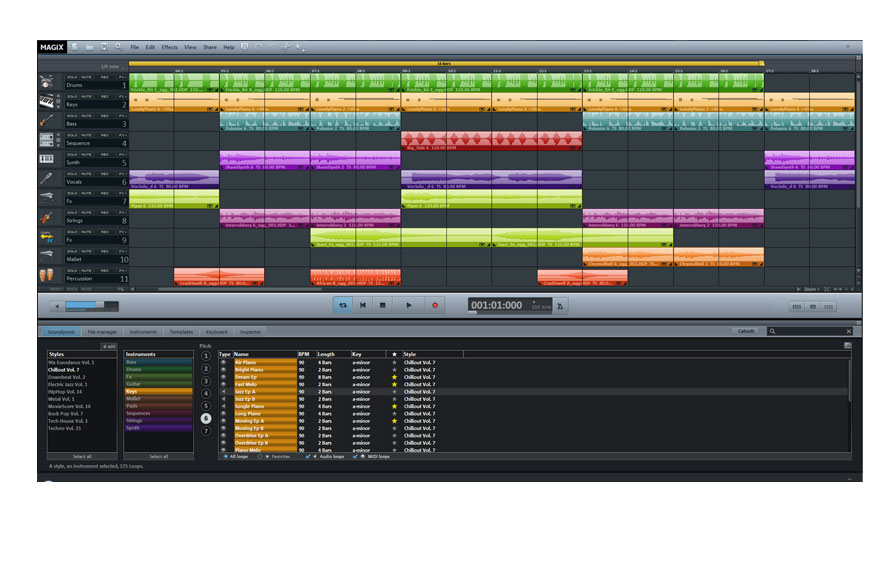Open the FX dropdown on Bass track

click(122, 116)
